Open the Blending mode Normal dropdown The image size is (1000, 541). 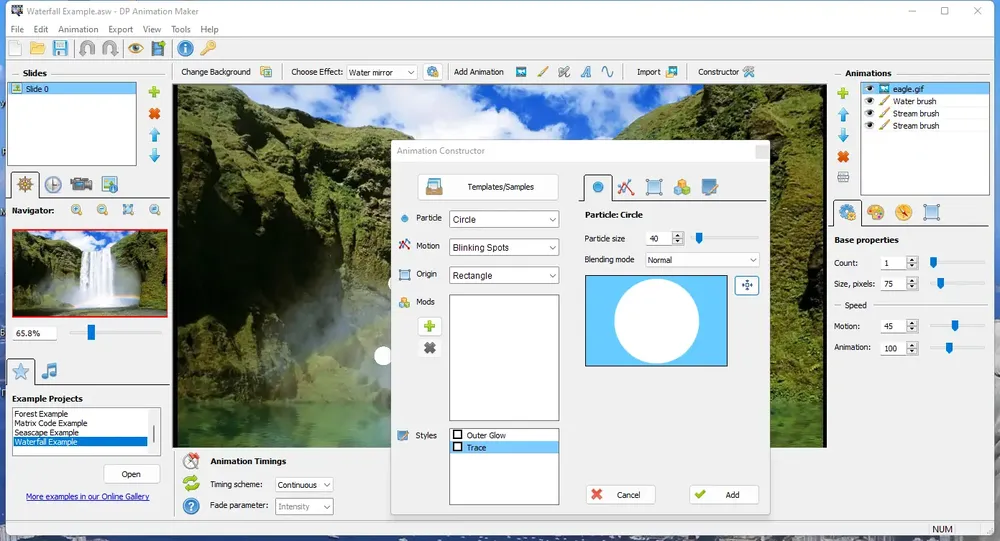[x=702, y=260]
